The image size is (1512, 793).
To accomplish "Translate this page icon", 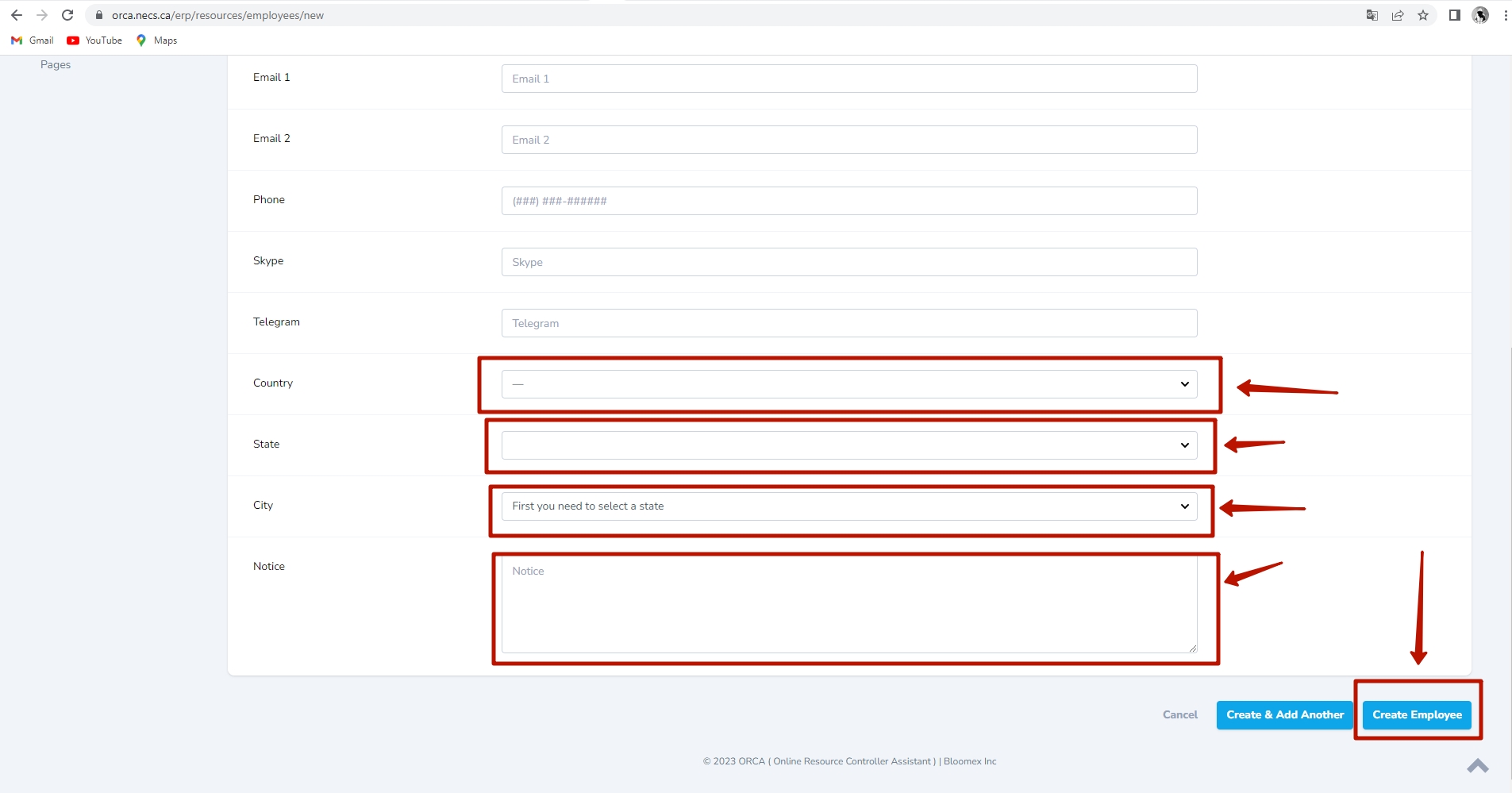I will click(1372, 15).
